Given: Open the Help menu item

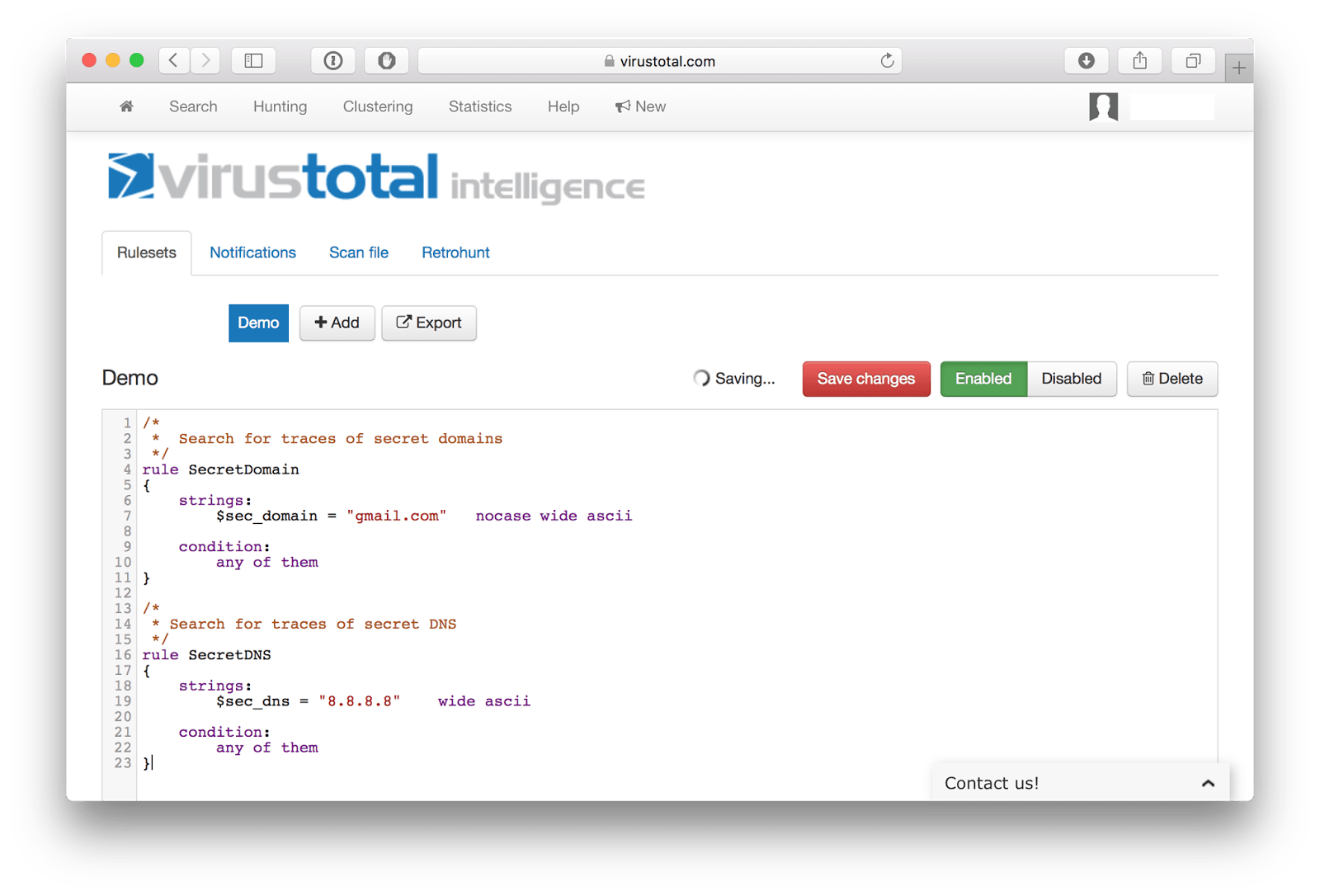Looking at the screenshot, I should (563, 106).
